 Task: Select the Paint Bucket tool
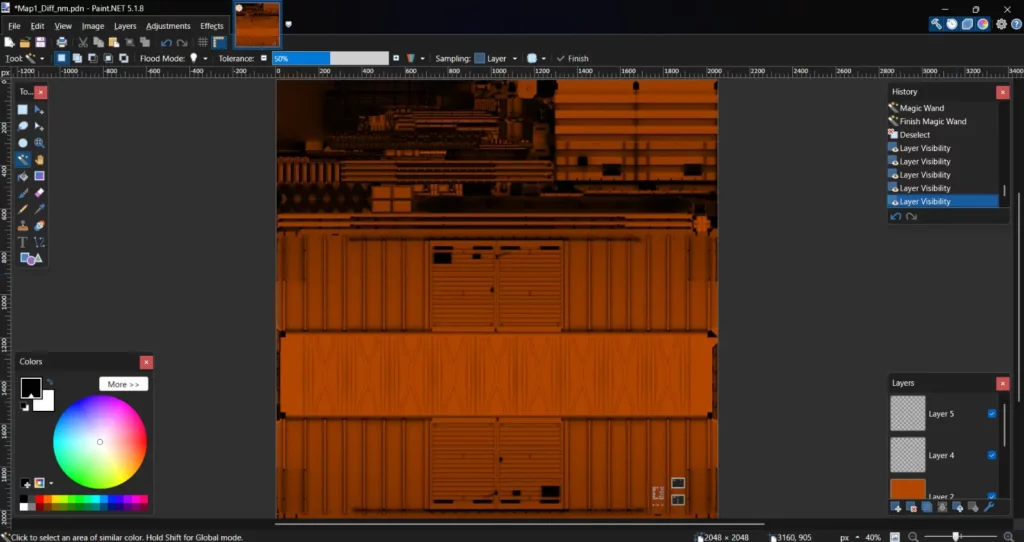[23, 176]
